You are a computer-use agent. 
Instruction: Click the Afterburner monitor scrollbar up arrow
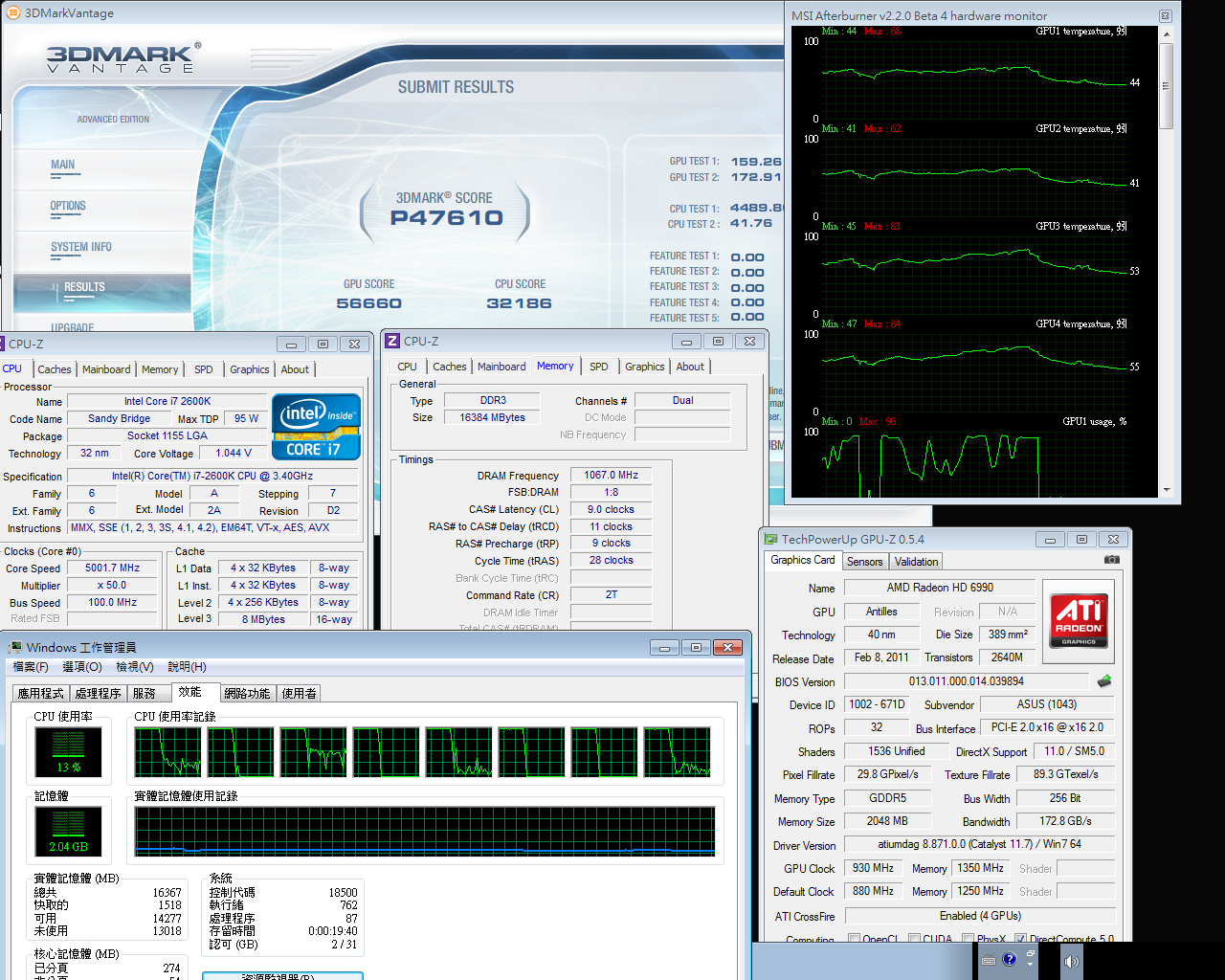tap(1166, 34)
